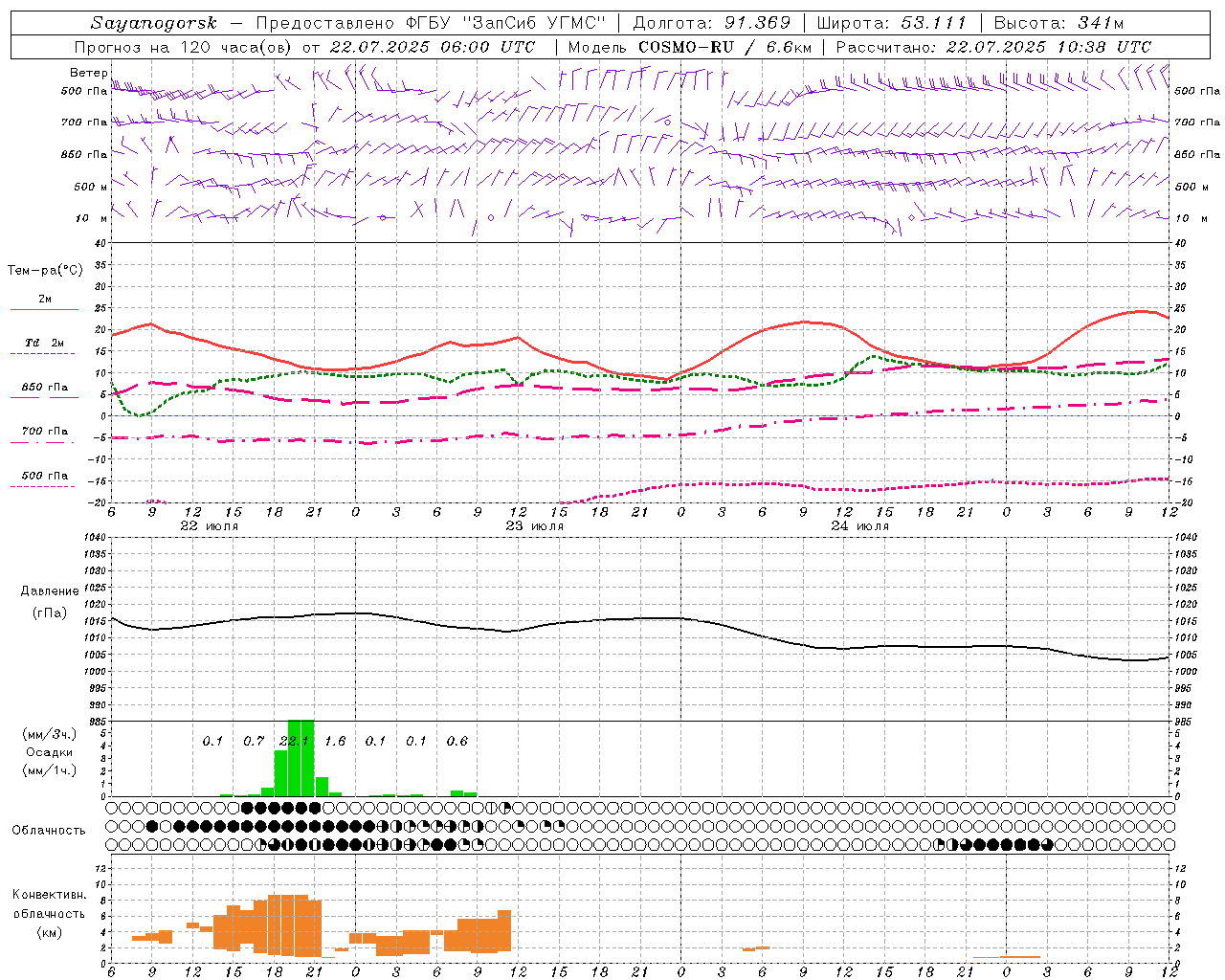Click the Высота: 341м field
Viewport: 1225px width, 980px height.
(x=1058, y=23)
